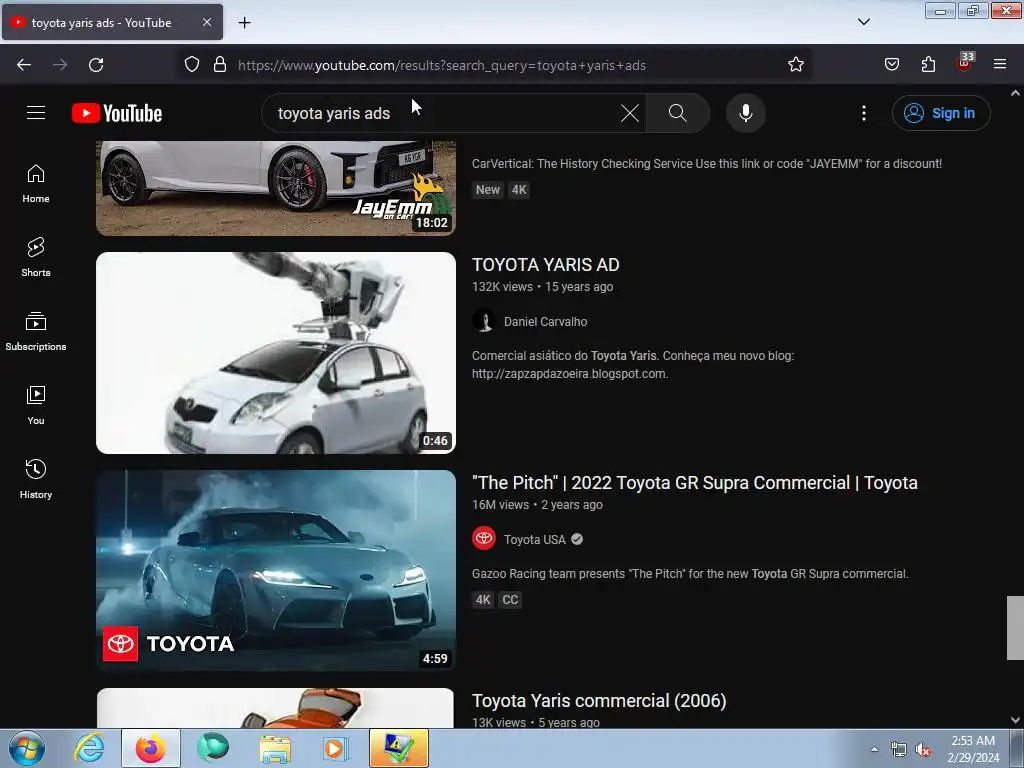This screenshot has width=1024, height=768.
Task: Visit the Daniel Carvalho channel name
Action: click(x=545, y=321)
